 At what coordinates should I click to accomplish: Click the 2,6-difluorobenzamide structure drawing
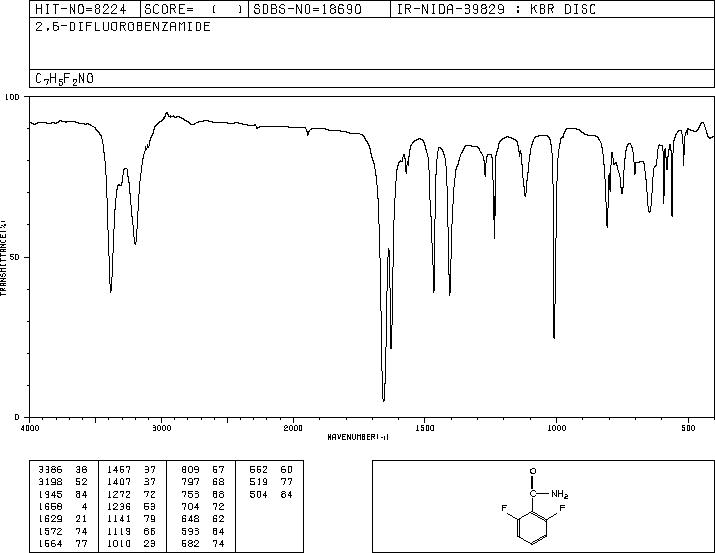(x=534, y=506)
